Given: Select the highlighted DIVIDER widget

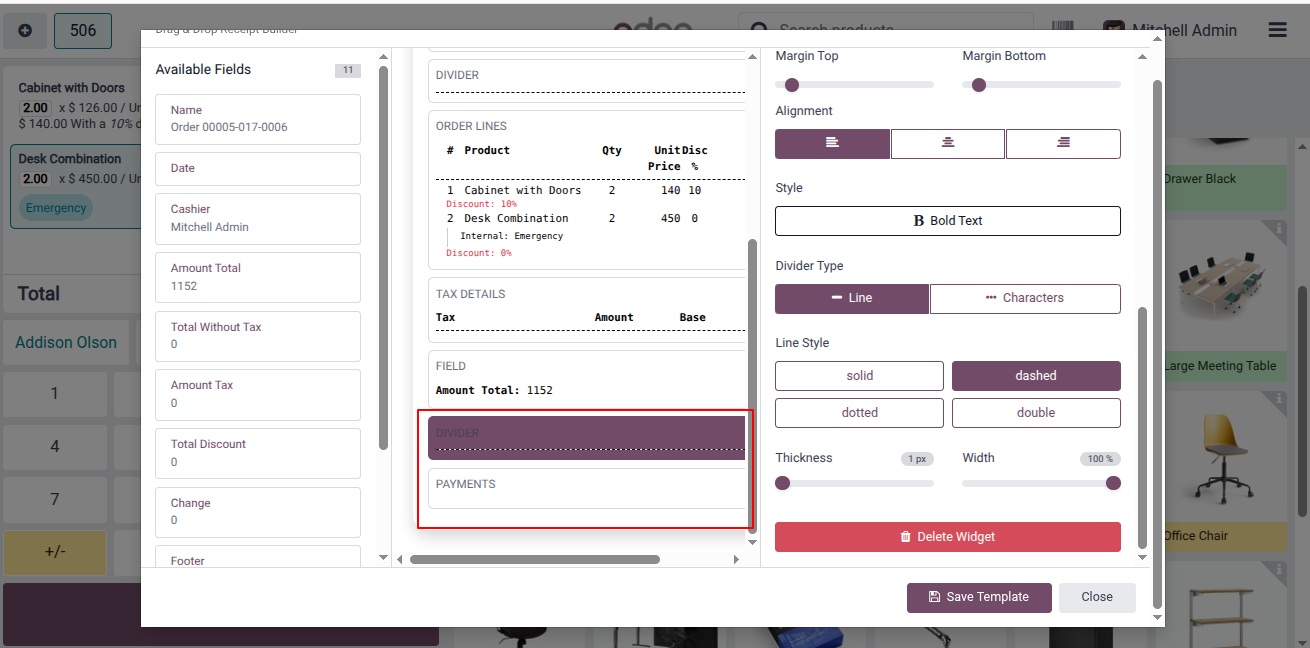Looking at the screenshot, I should [587, 438].
